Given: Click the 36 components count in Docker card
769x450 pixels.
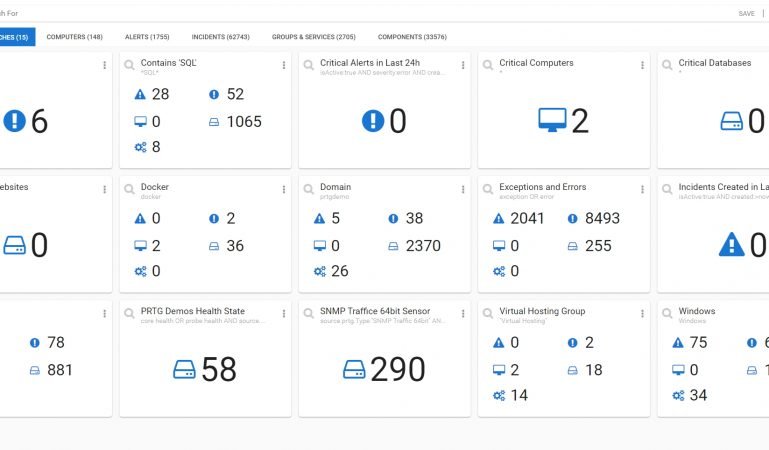Looking at the screenshot, I should tap(235, 246).
